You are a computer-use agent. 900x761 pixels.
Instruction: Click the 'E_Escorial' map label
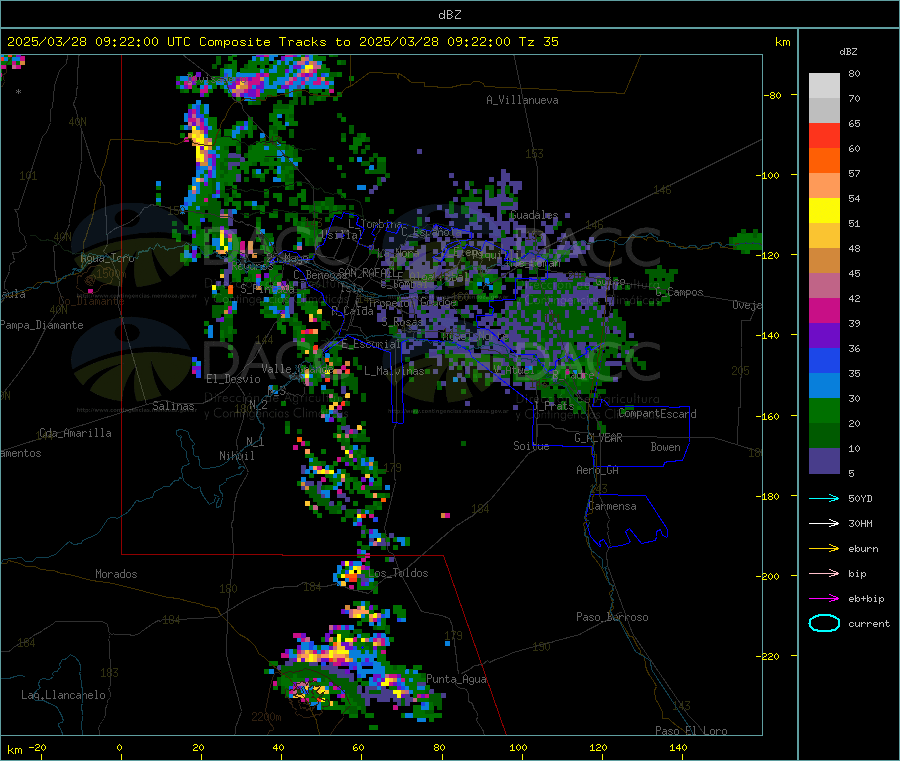coord(371,344)
